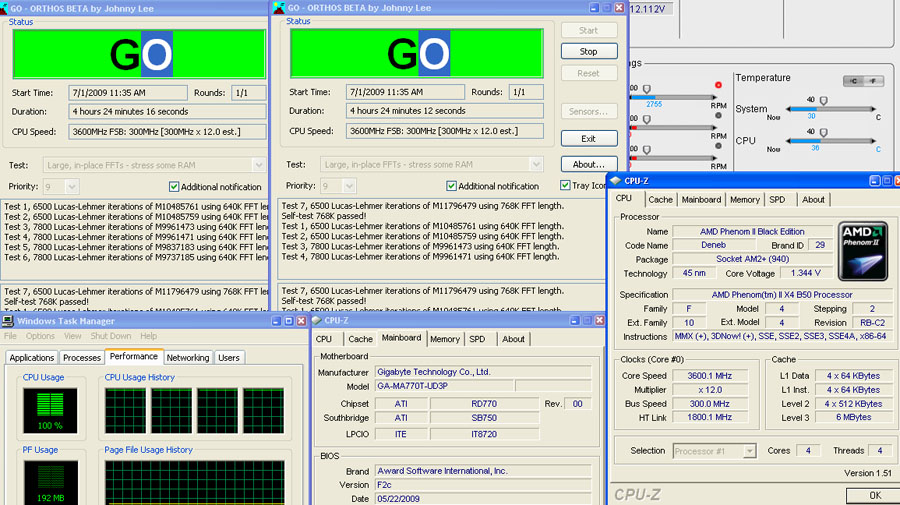Click the CPU temperature threshold slider handle
Screen dimensions: 900x505
[823, 133]
